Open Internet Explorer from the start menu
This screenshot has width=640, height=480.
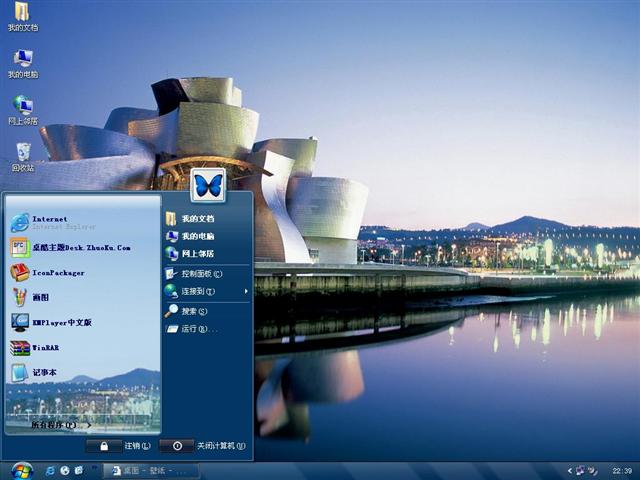[x=50, y=222]
